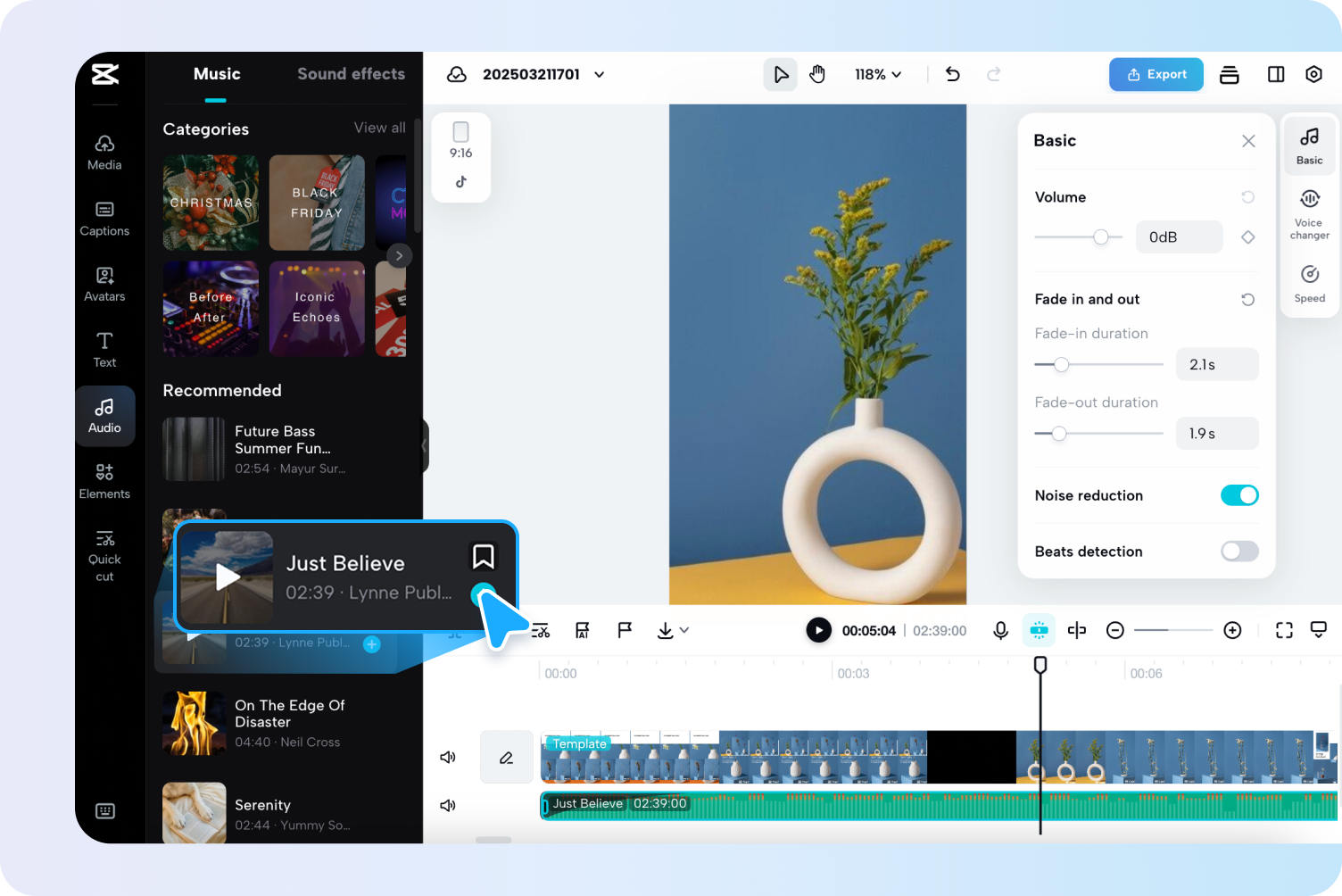Viewport: 1342px width, 896px height.
Task: Select the Basic audio settings tab
Action: point(1310,147)
